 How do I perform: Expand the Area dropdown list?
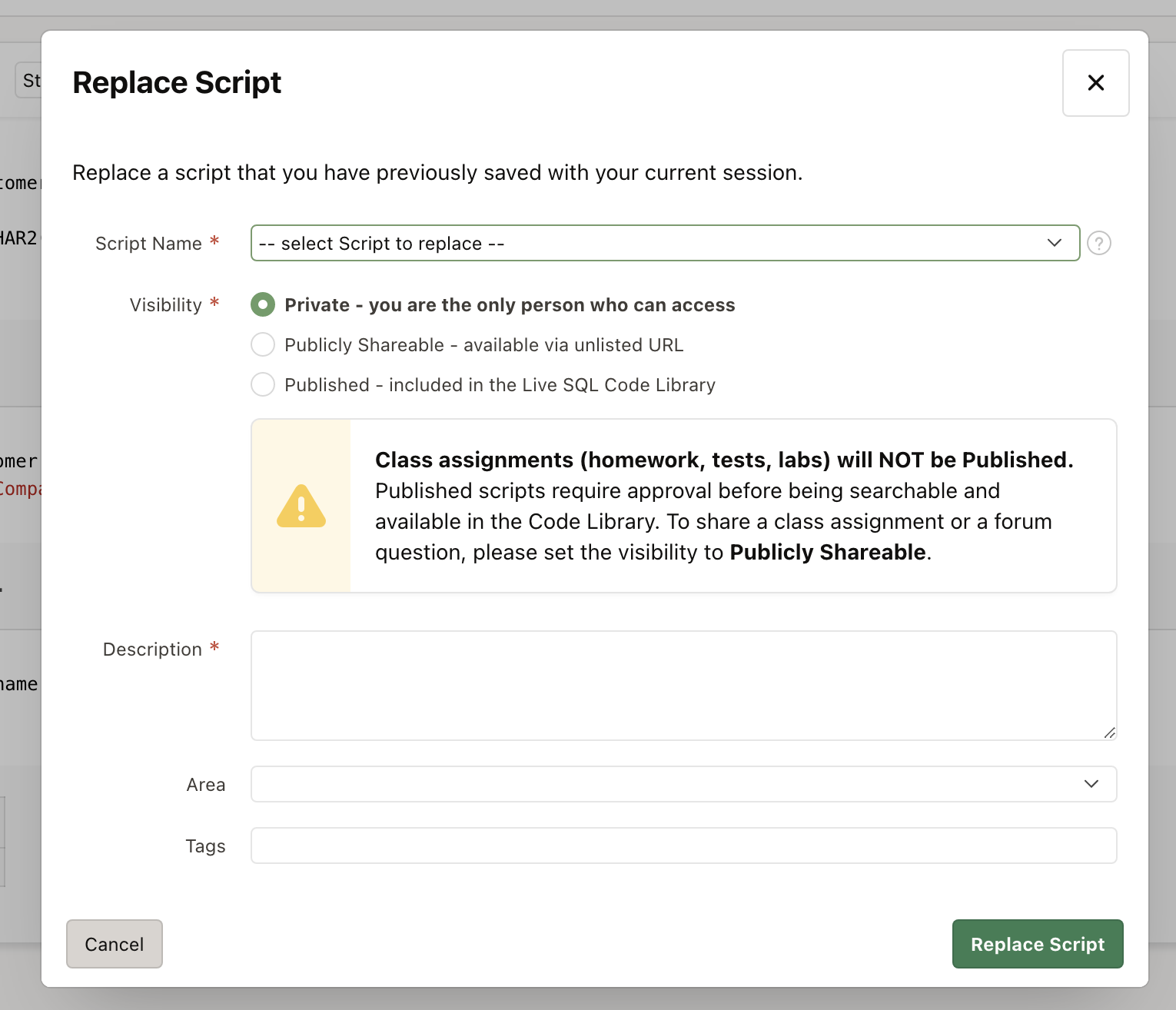pyautogui.click(x=683, y=784)
